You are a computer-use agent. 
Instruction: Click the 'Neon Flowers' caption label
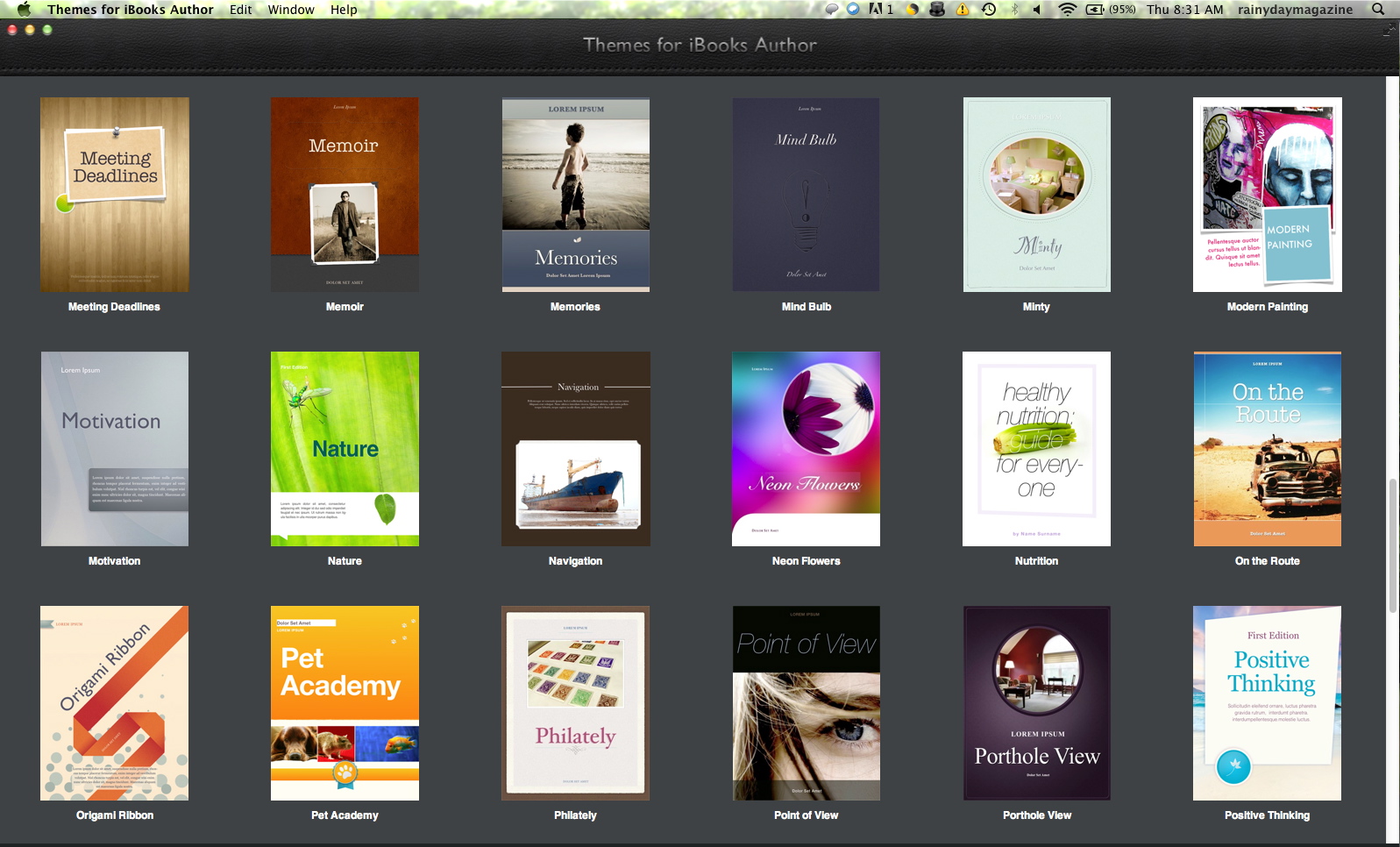pos(807,561)
